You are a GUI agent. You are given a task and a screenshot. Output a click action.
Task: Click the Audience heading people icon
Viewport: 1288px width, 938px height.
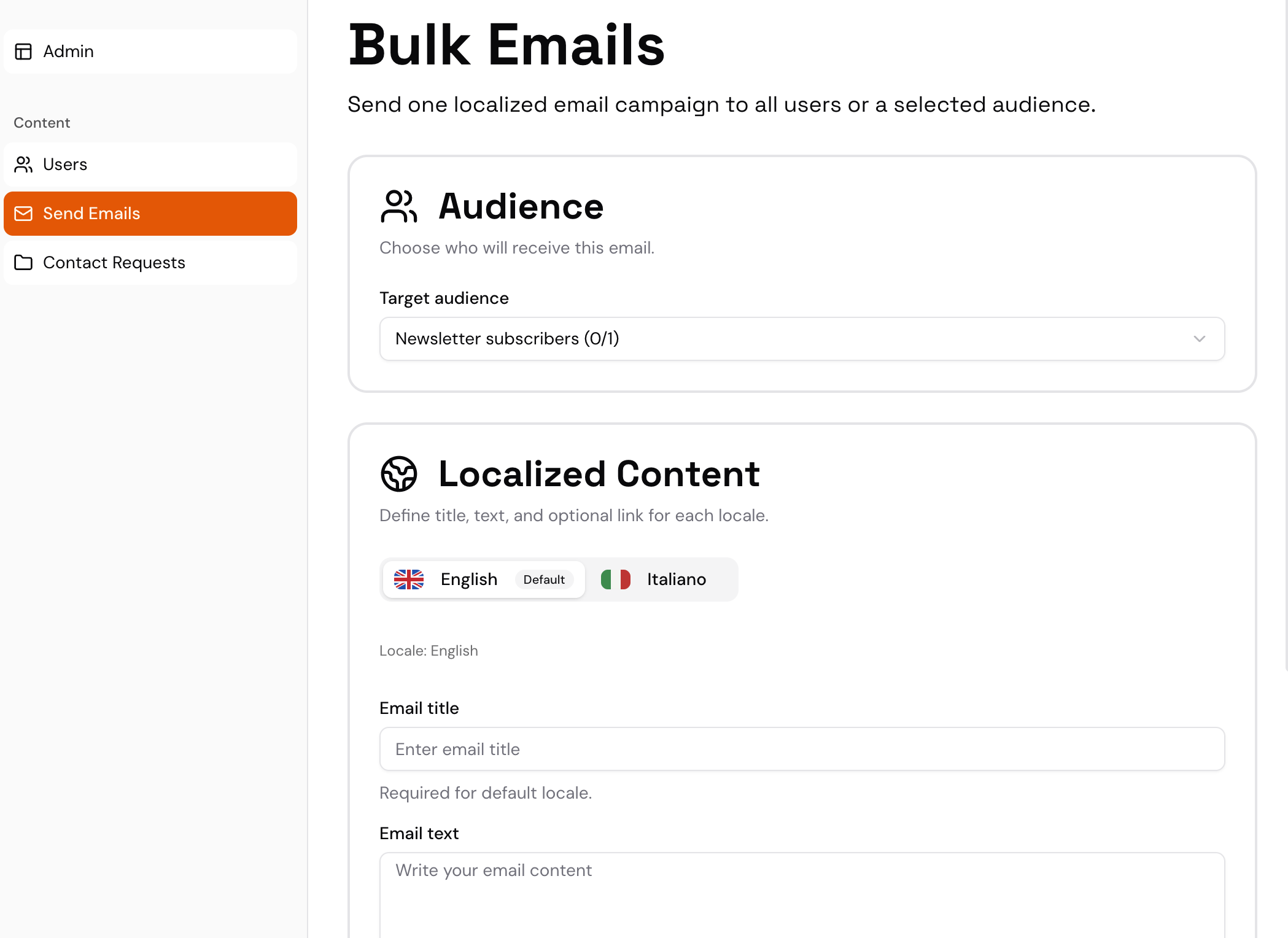pos(398,206)
